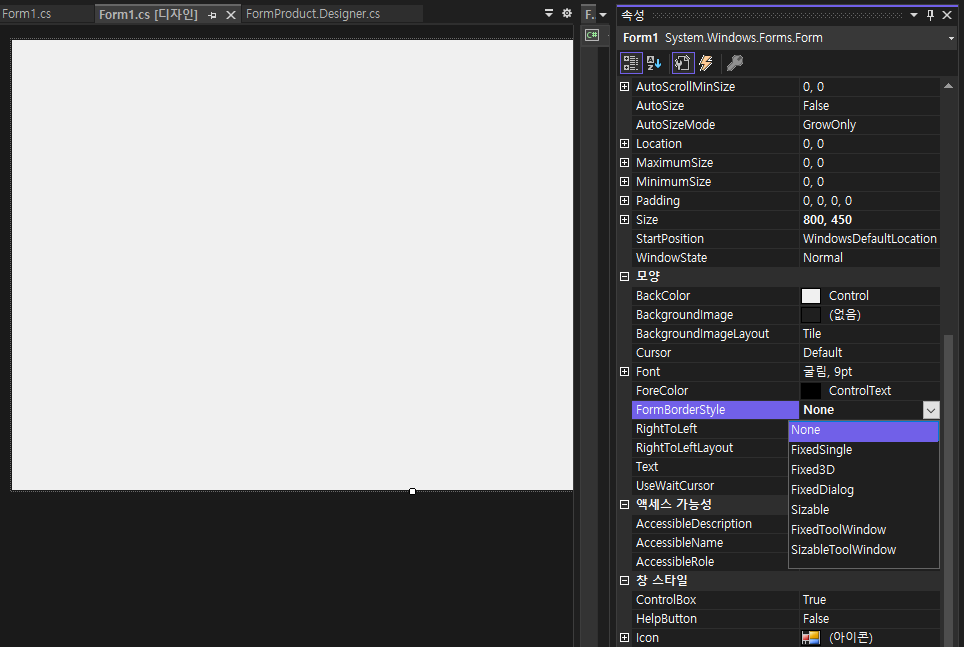This screenshot has height=647, width=964.
Task: Choose FixedToolWindow border style
Action: point(863,530)
